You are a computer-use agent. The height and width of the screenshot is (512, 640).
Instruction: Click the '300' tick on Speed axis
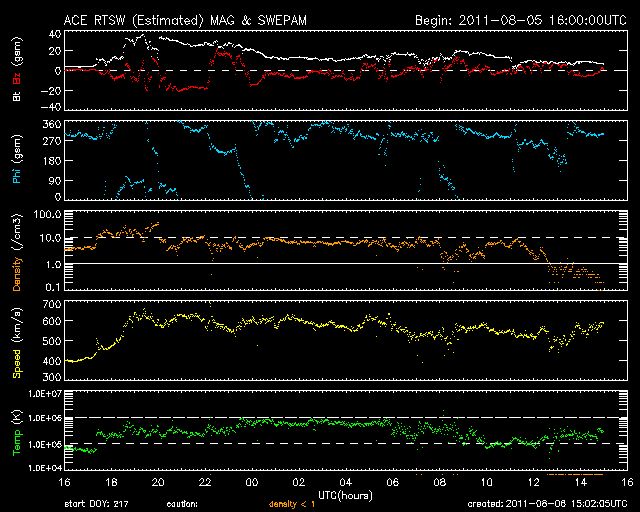pyautogui.click(x=52, y=377)
